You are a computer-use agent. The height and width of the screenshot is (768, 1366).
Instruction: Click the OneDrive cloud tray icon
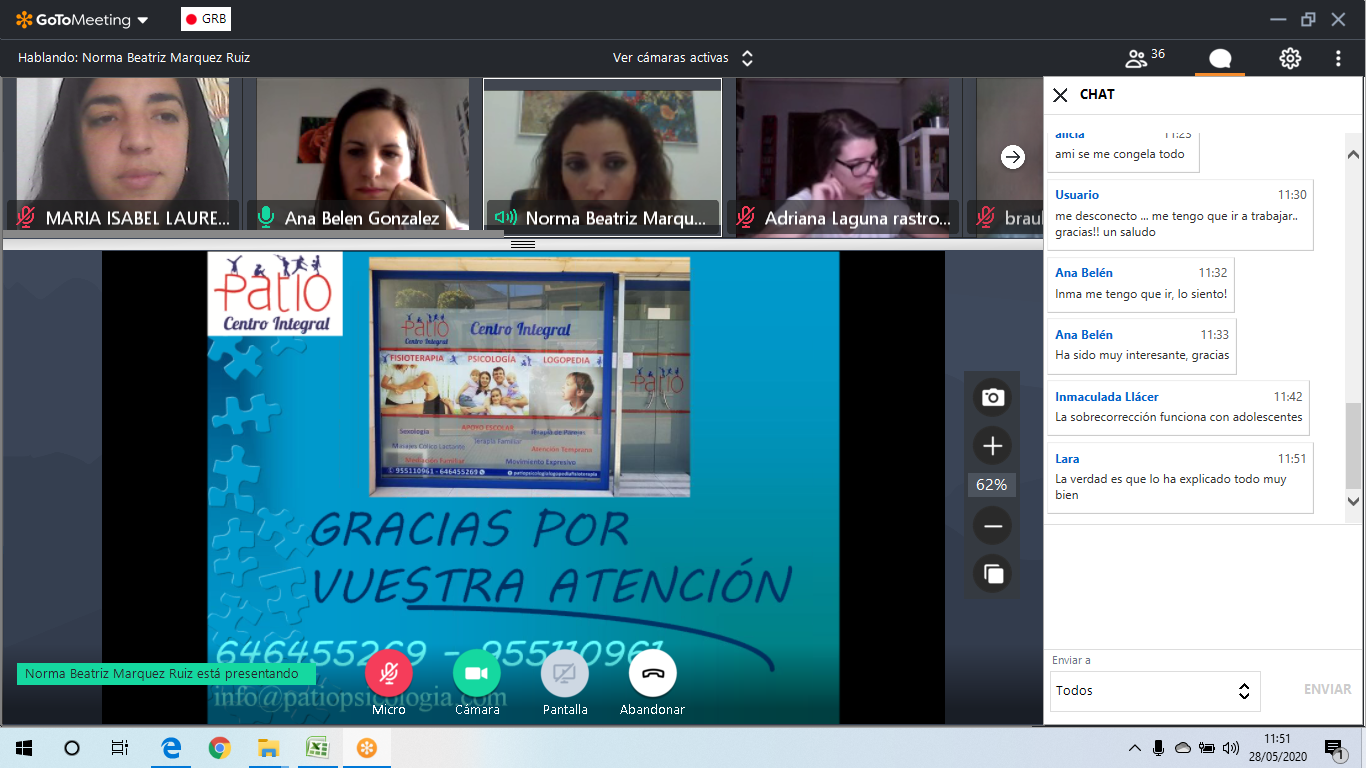point(1183,748)
